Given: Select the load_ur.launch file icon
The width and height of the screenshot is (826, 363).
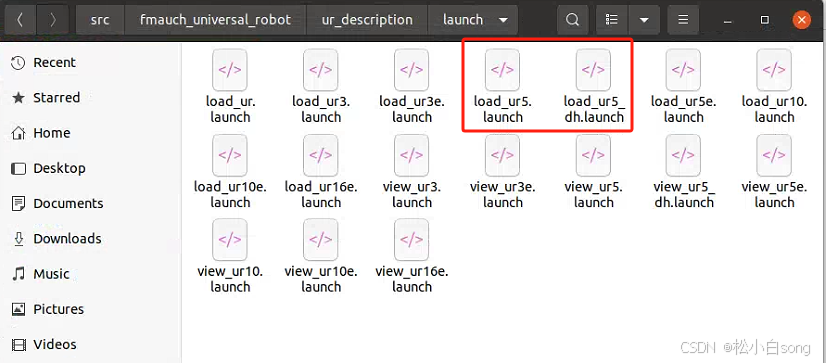Looking at the screenshot, I should point(230,70).
